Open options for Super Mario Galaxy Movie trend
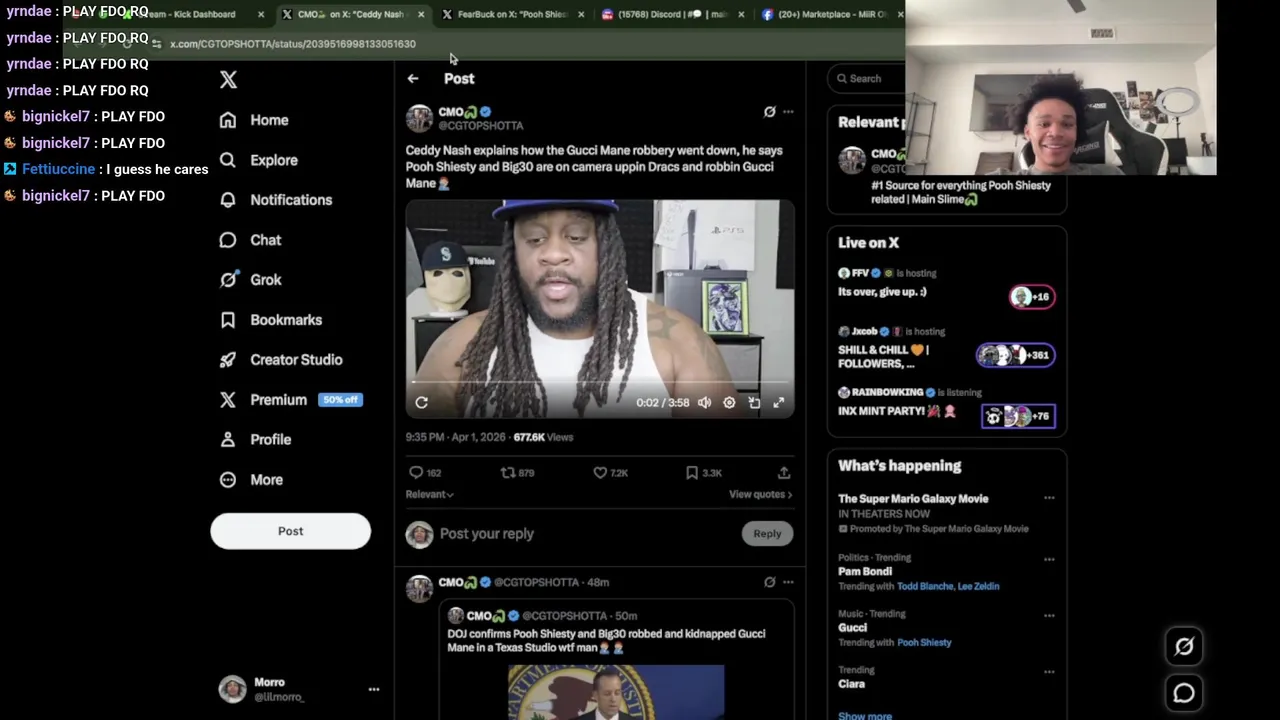 [x=1049, y=498]
